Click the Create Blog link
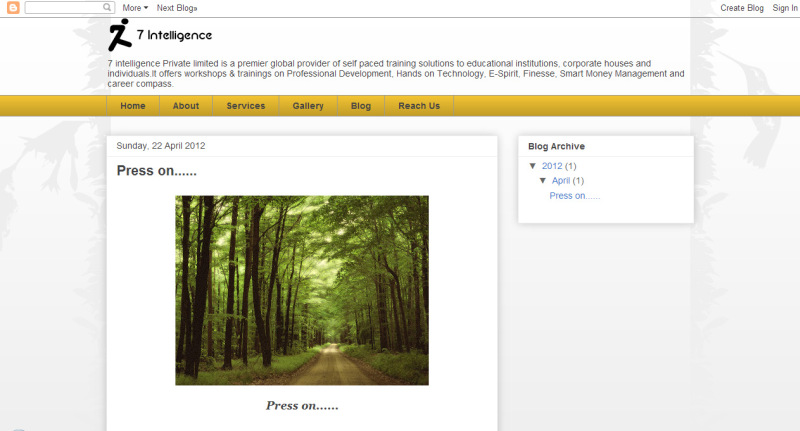This screenshot has width=800, height=431. [742, 7]
